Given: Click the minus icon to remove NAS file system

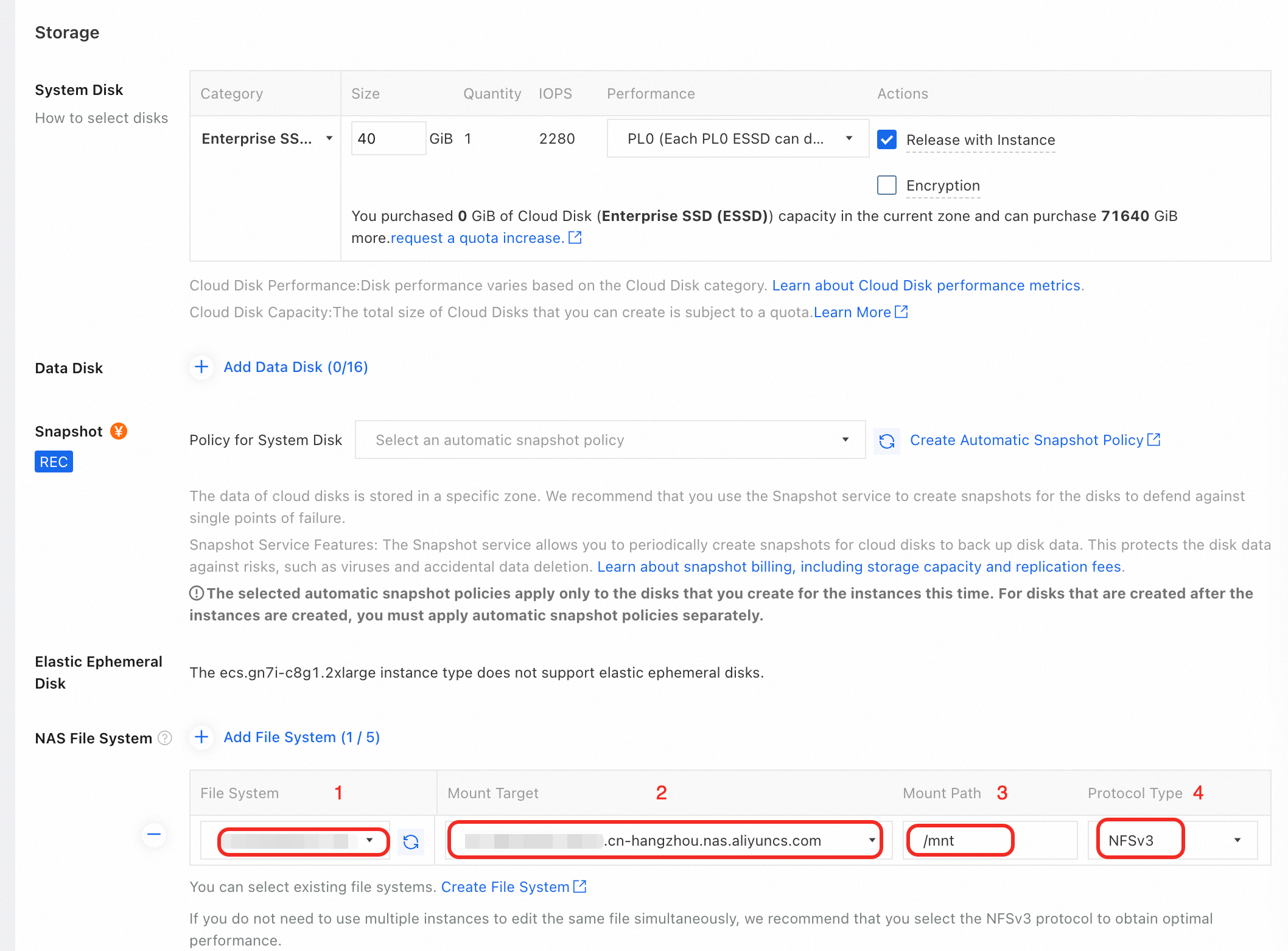Looking at the screenshot, I should (x=154, y=834).
